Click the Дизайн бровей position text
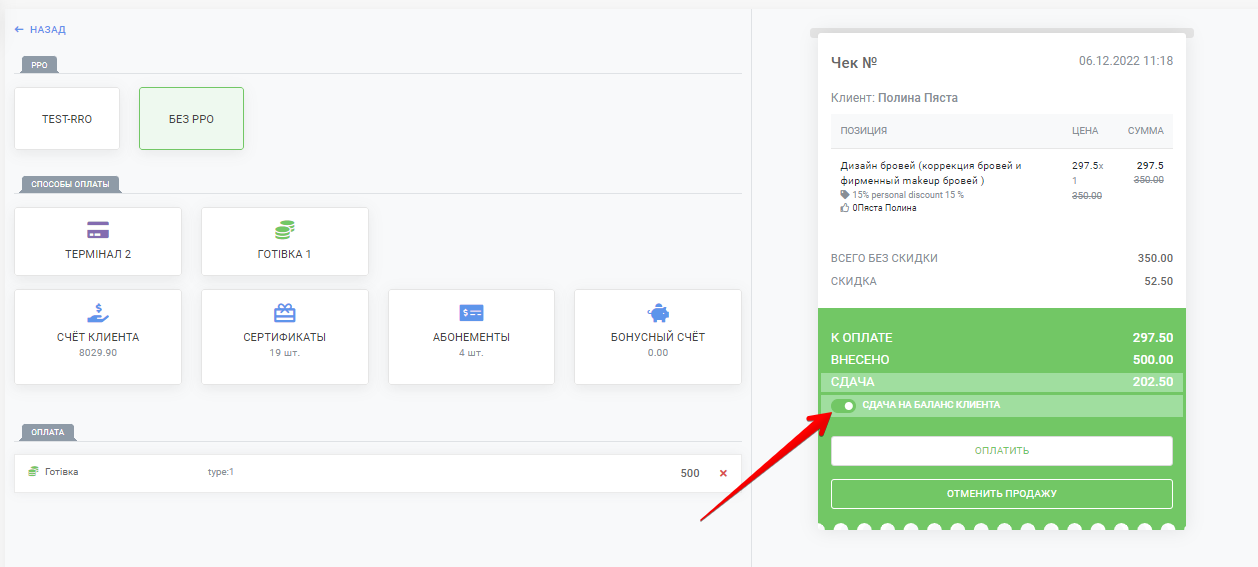 931,173
